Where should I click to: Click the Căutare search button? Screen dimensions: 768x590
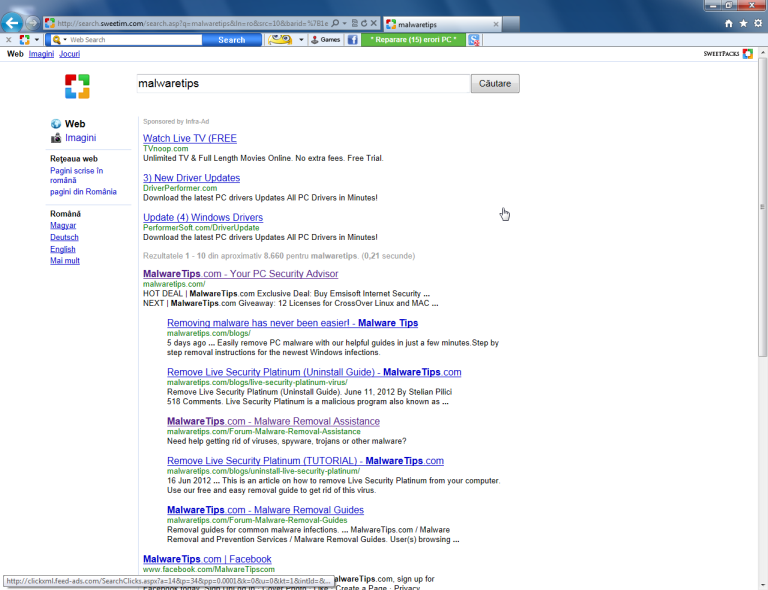(x=495, y=84)
